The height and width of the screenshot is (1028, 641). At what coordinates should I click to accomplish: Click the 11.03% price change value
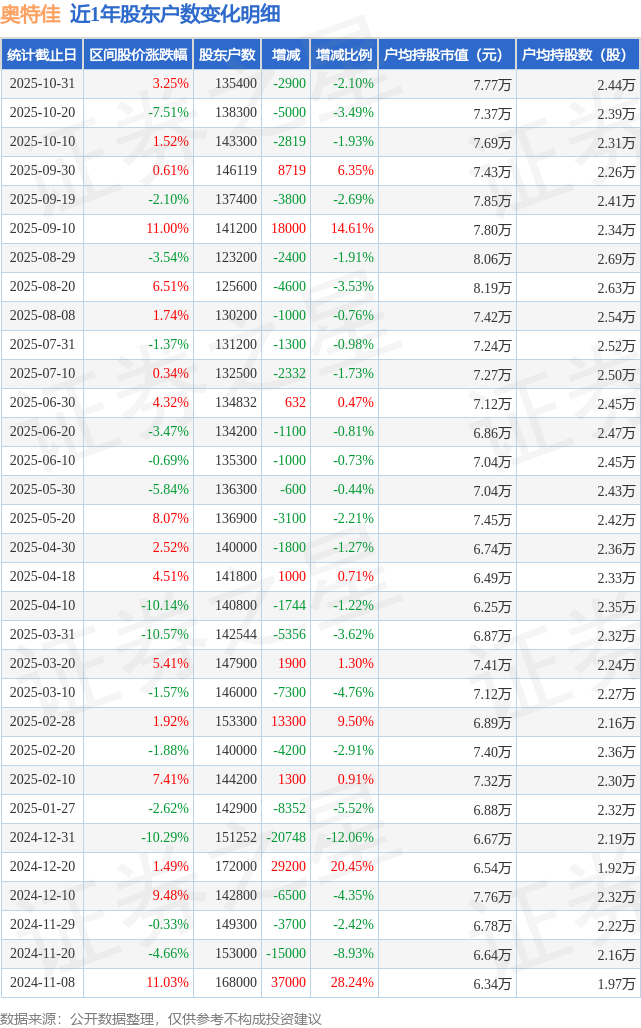pos(168,983)
